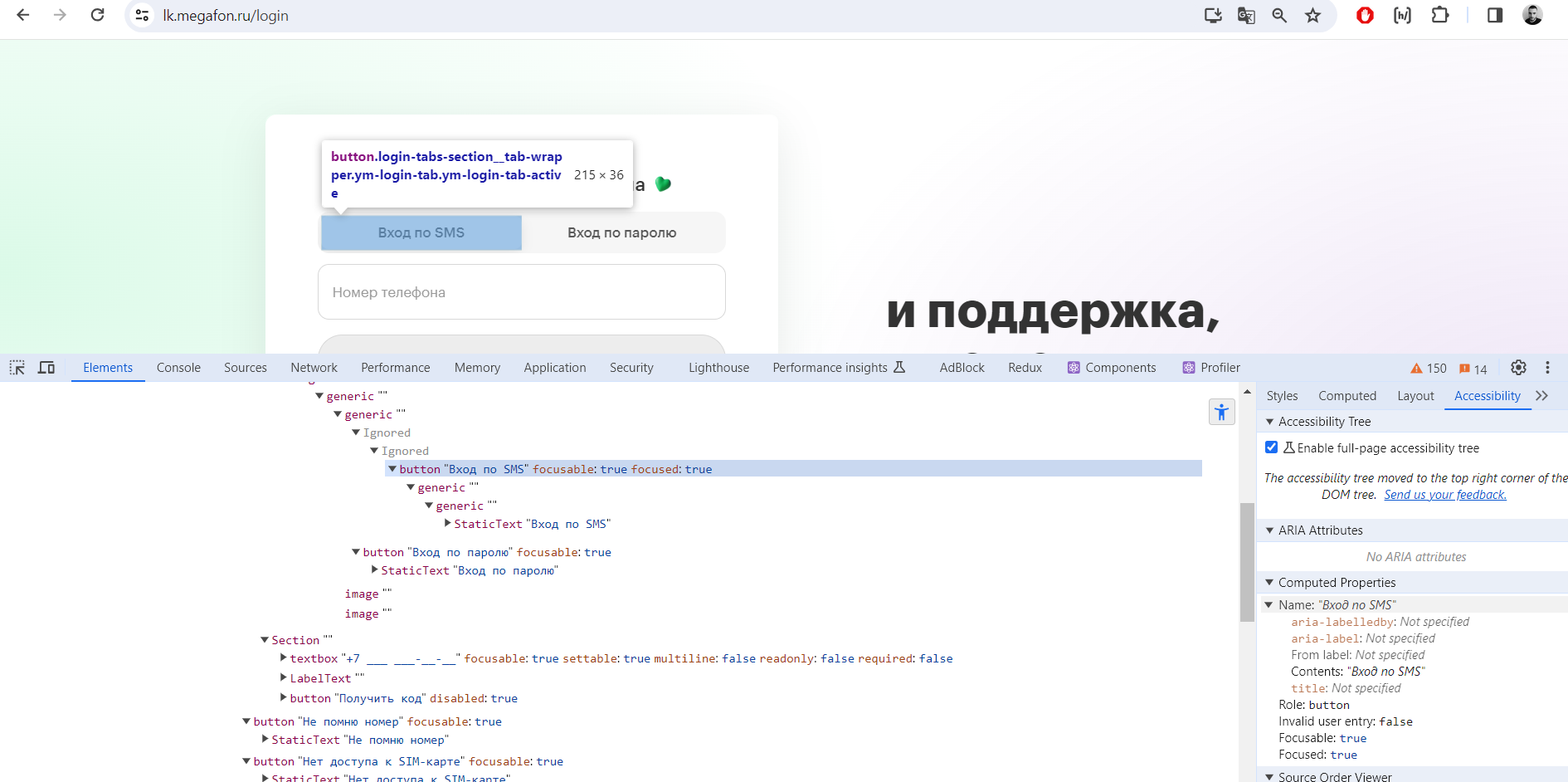Image resolution: width=1568 pixels, height=782 pixels.
Task: Collapse the Accessibility Tree section
Action: (x=1269, y=422)
